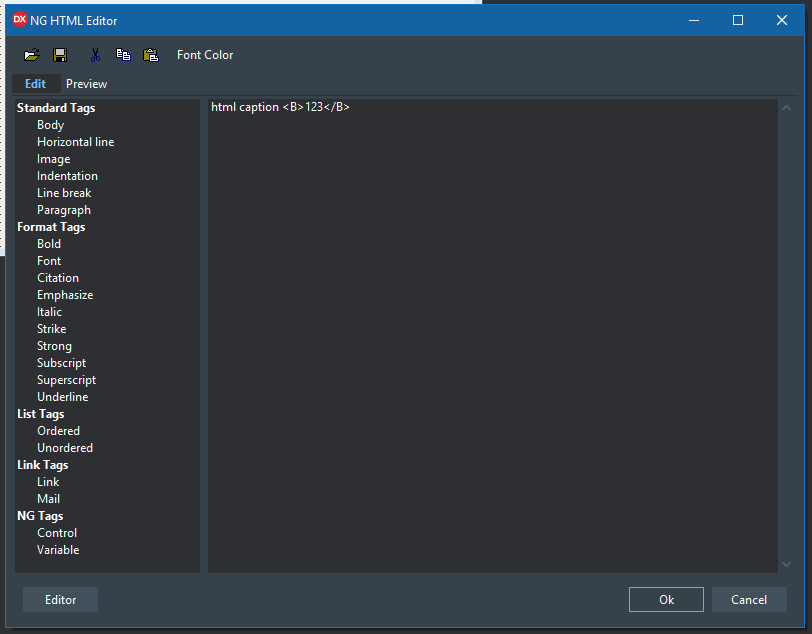Choose the Bold format tag
The height and width of the screenshot is (634, 812).
point(49,244)
